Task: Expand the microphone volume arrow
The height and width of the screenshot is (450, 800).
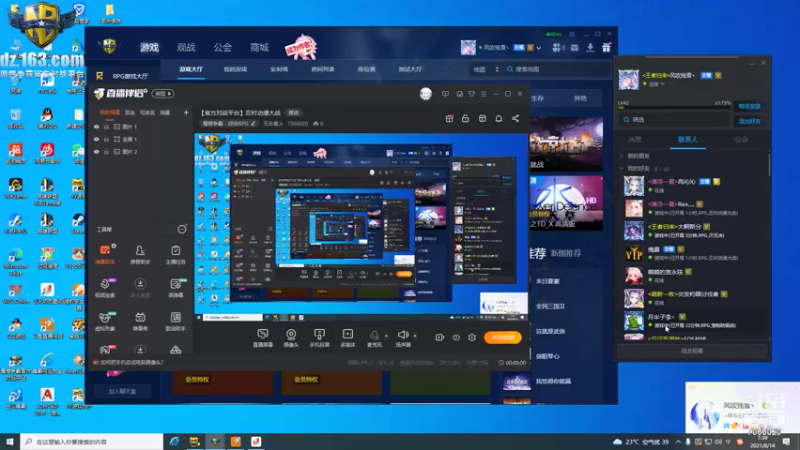Action: (386, 336)
